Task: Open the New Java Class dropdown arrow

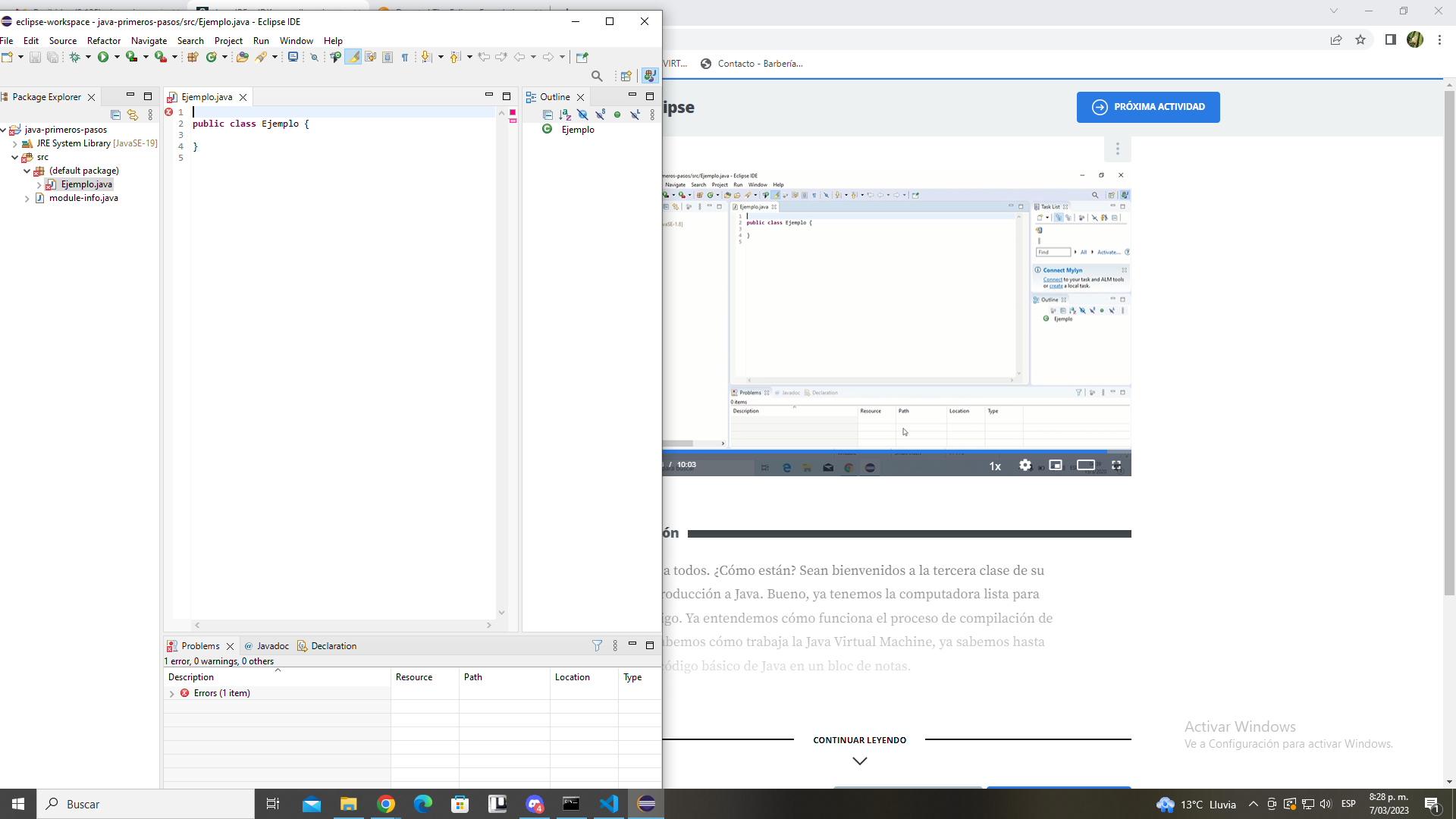Action: 224,57
